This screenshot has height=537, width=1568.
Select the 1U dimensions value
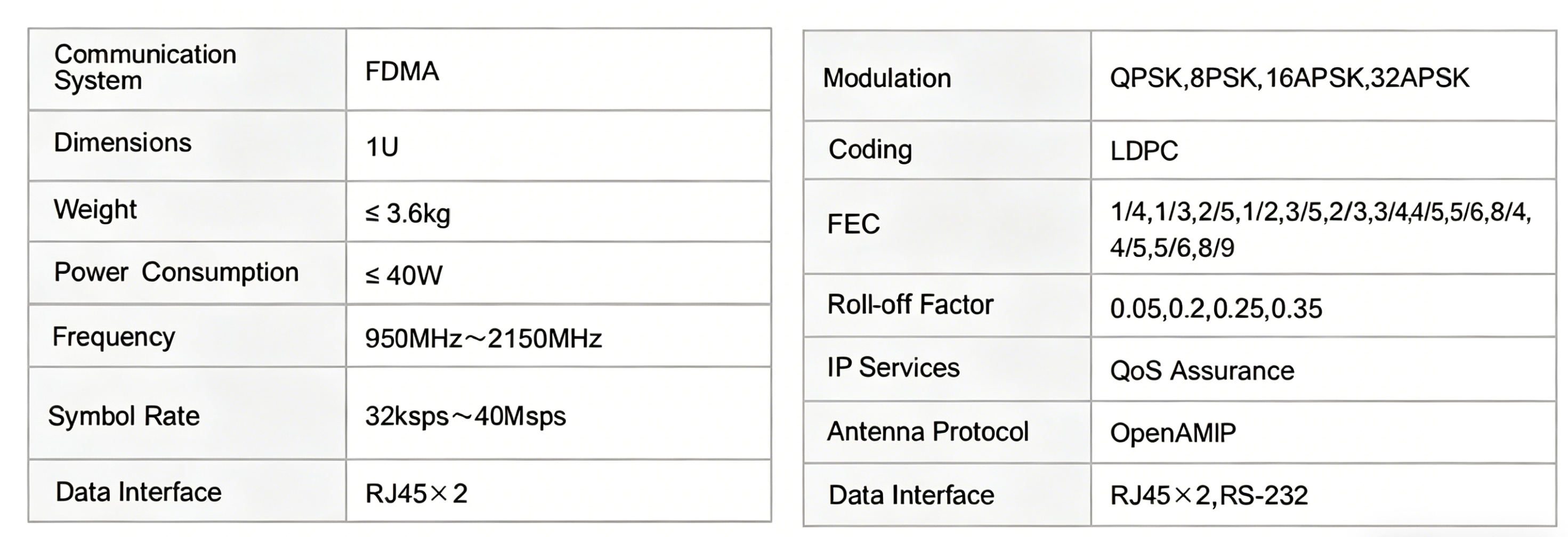coord(382,147)
